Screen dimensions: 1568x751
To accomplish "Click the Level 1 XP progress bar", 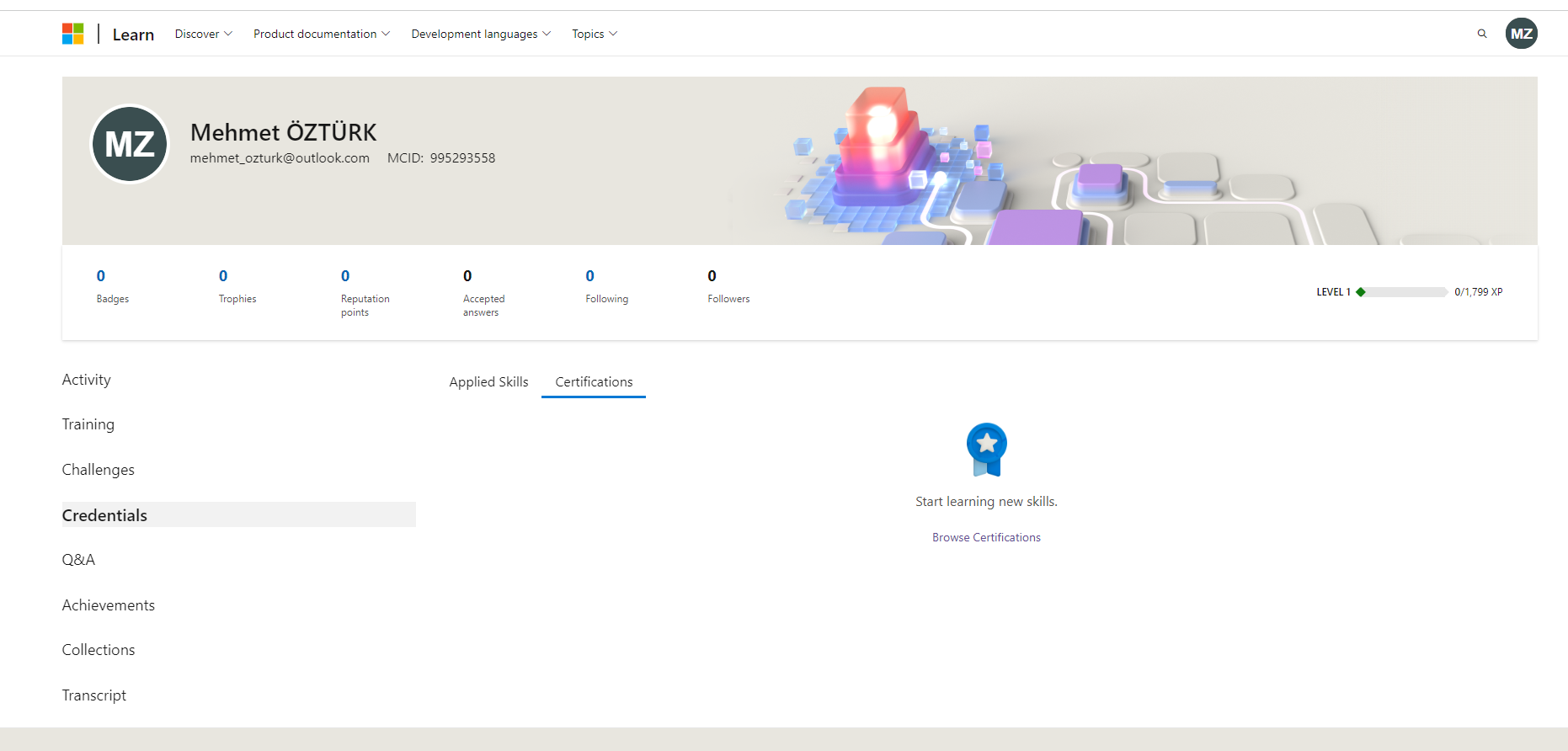I will coord(1403,292).
